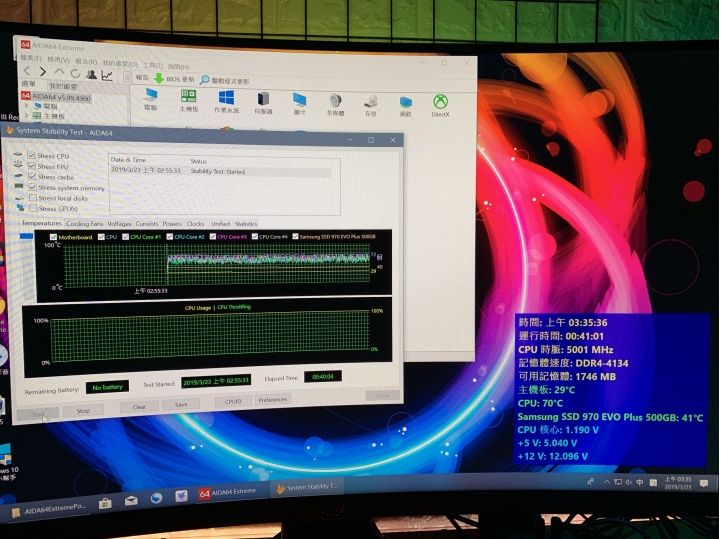Expand the 電腦 tree node

(26, 106)
